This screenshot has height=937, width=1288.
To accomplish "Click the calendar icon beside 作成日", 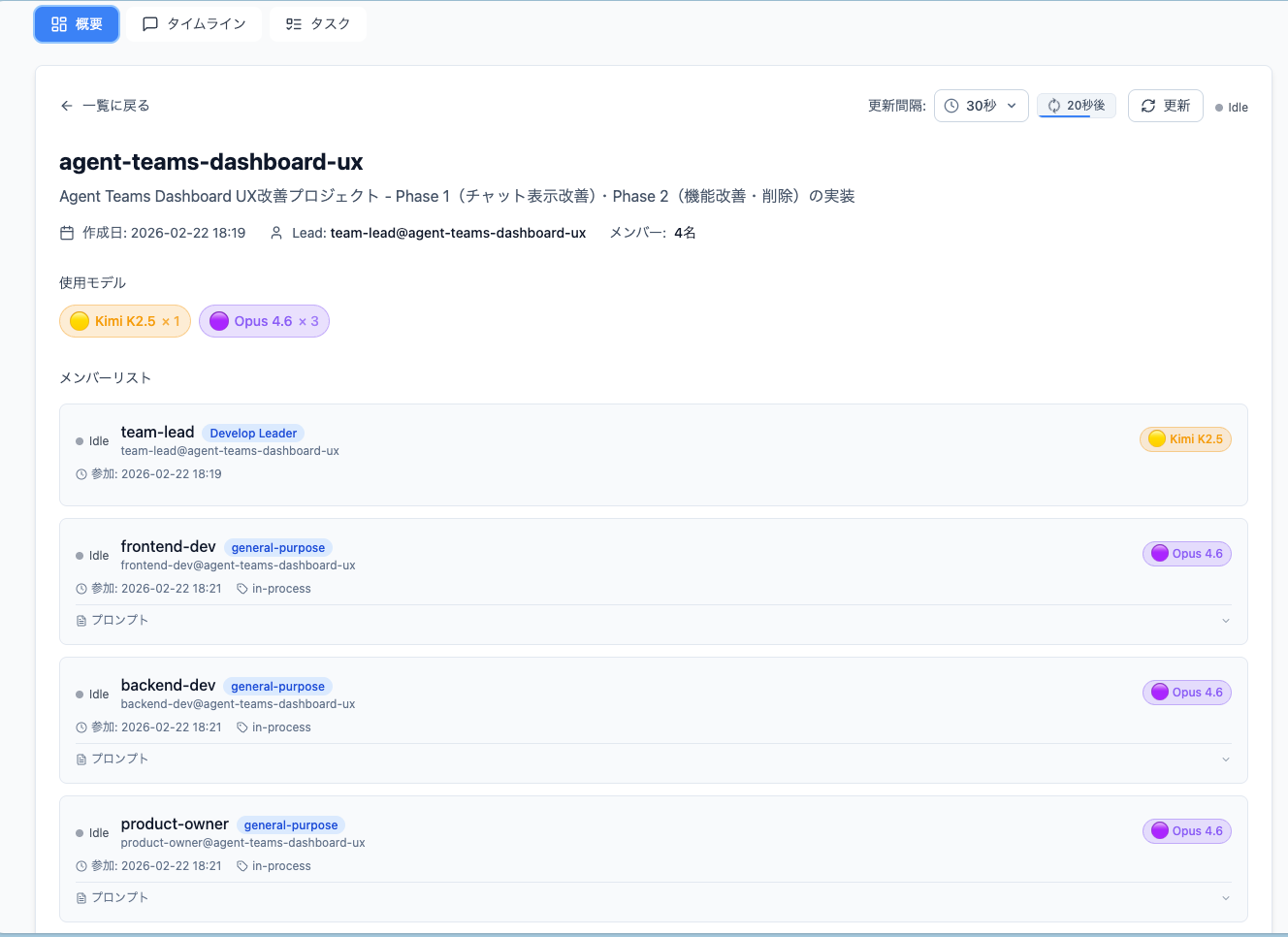I will 65,232.
